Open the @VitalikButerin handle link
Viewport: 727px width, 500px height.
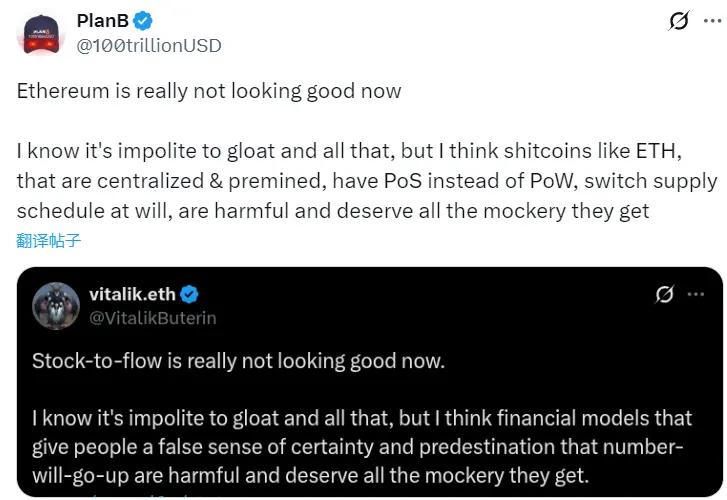[153, 318]
